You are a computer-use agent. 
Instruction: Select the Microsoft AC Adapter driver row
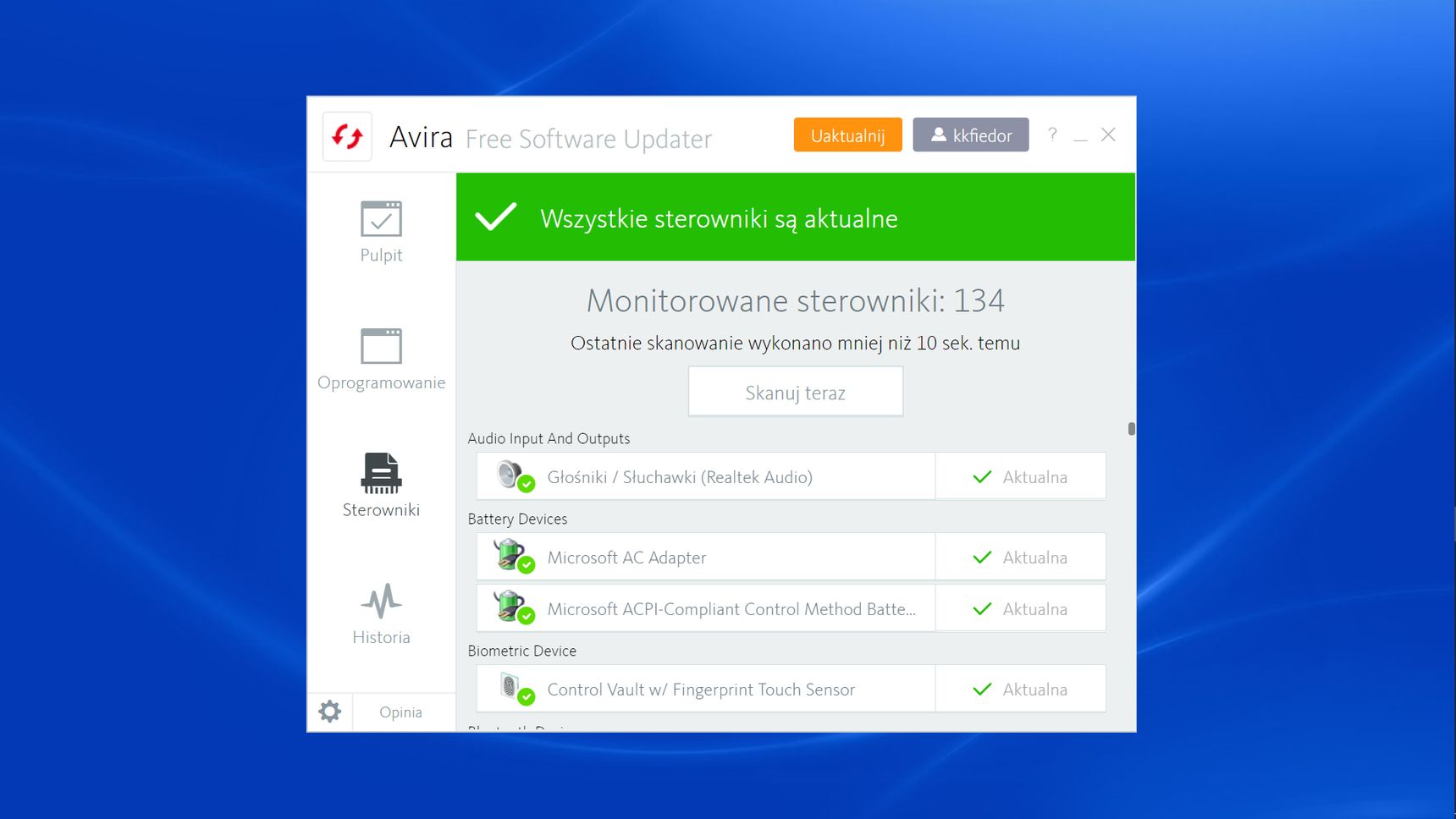pyautogui.click(x=791, y=557)
